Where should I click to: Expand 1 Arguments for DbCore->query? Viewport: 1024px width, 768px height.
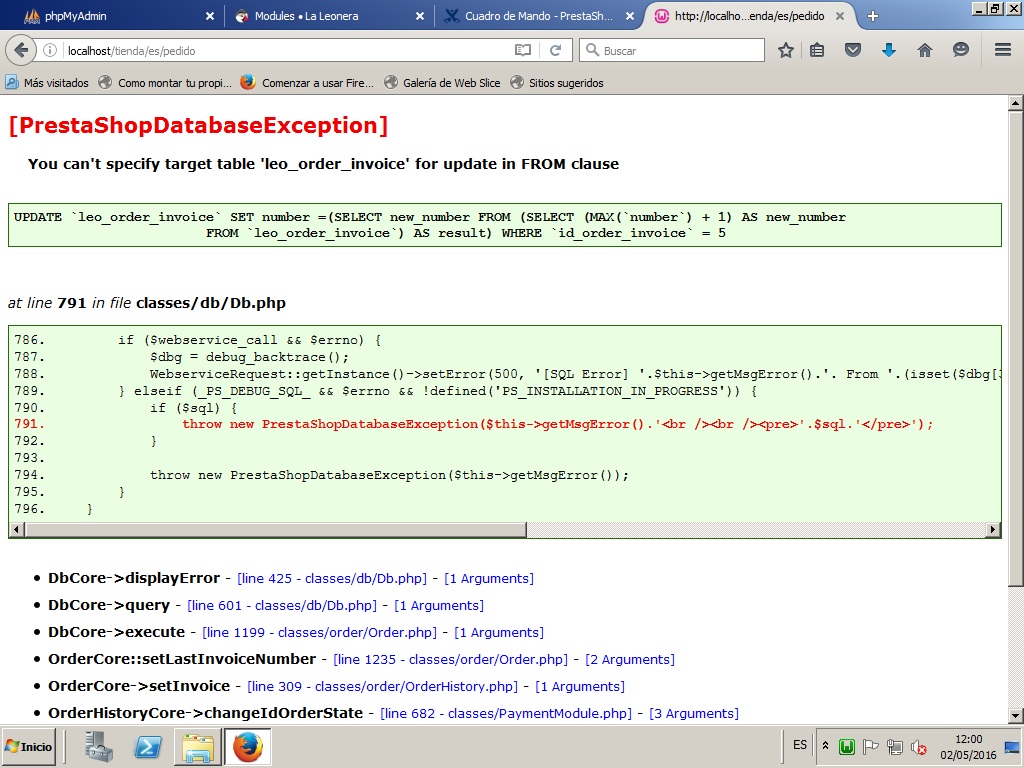point(439,605)
